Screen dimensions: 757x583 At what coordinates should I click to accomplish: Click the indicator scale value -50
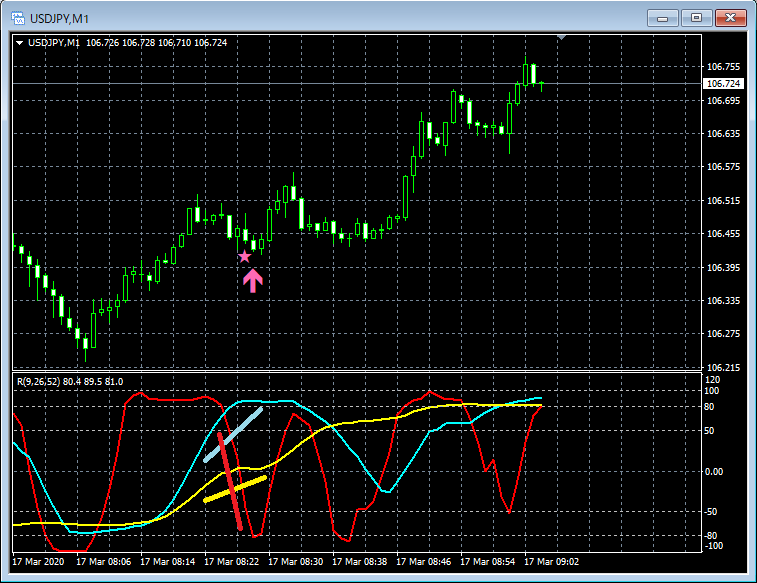tap(711, 512)
